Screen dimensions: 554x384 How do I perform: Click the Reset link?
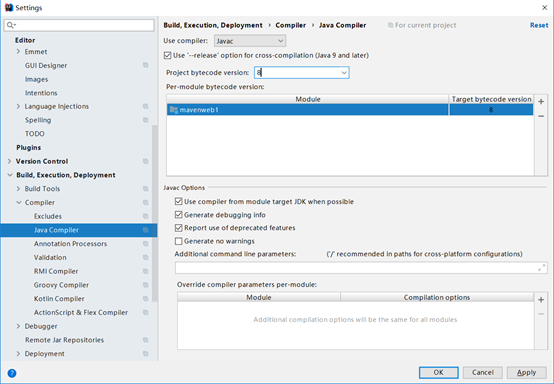[539, 25]
